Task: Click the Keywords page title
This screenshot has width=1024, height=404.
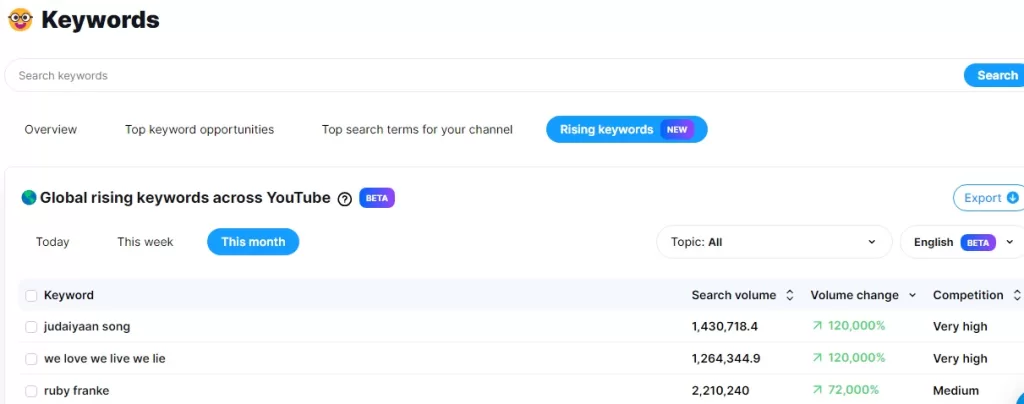Action: pos(100,20)
